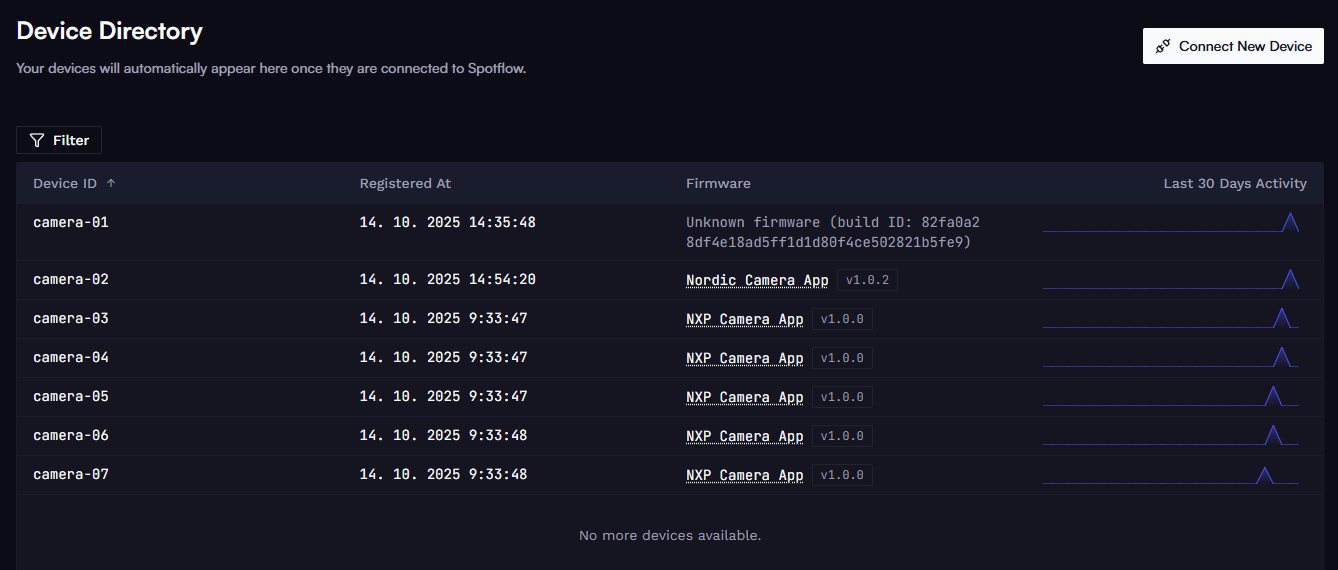Screen dimensions: 1338x570
Task: Open NXP Camera App link for camera-07
Action: coord(744,475)
